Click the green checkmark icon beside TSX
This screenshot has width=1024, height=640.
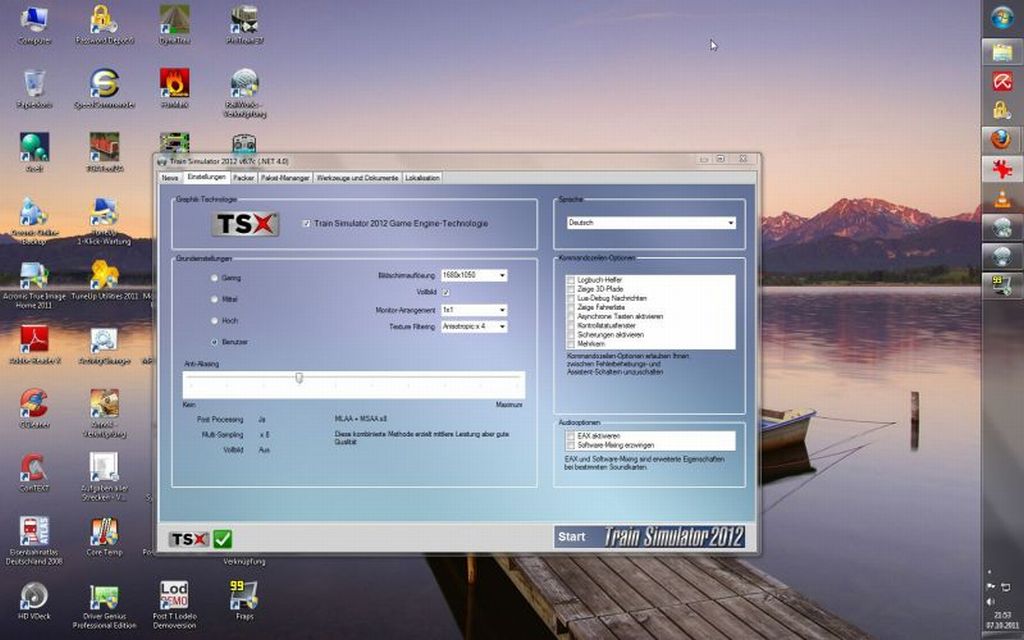click(x=223, y=539)
